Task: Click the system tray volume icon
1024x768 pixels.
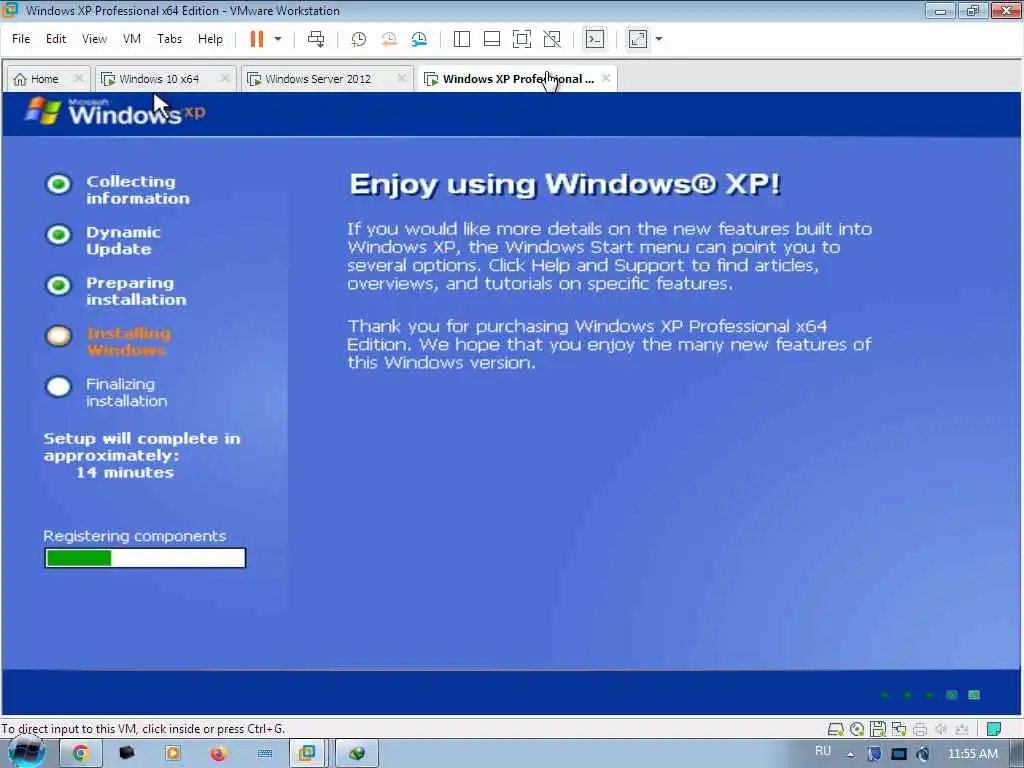Action: [923, 754]
